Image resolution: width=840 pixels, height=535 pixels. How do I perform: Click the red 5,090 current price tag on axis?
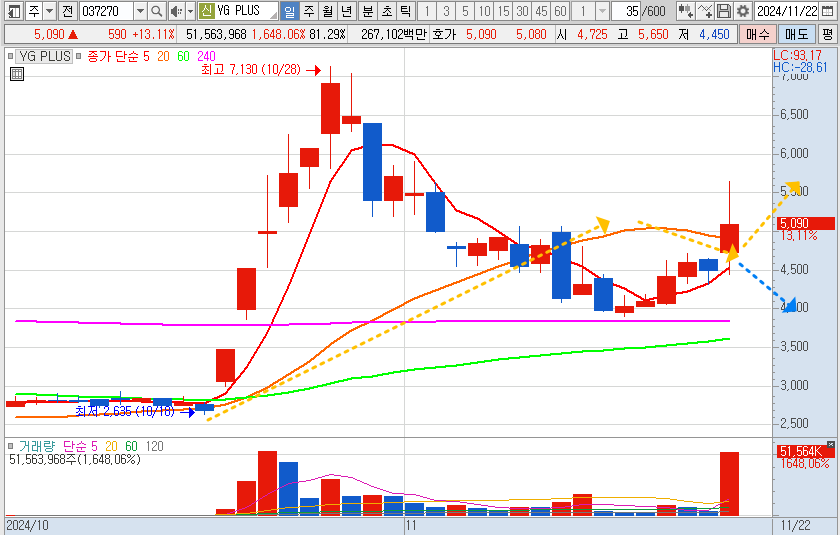(x=806, y=223)
